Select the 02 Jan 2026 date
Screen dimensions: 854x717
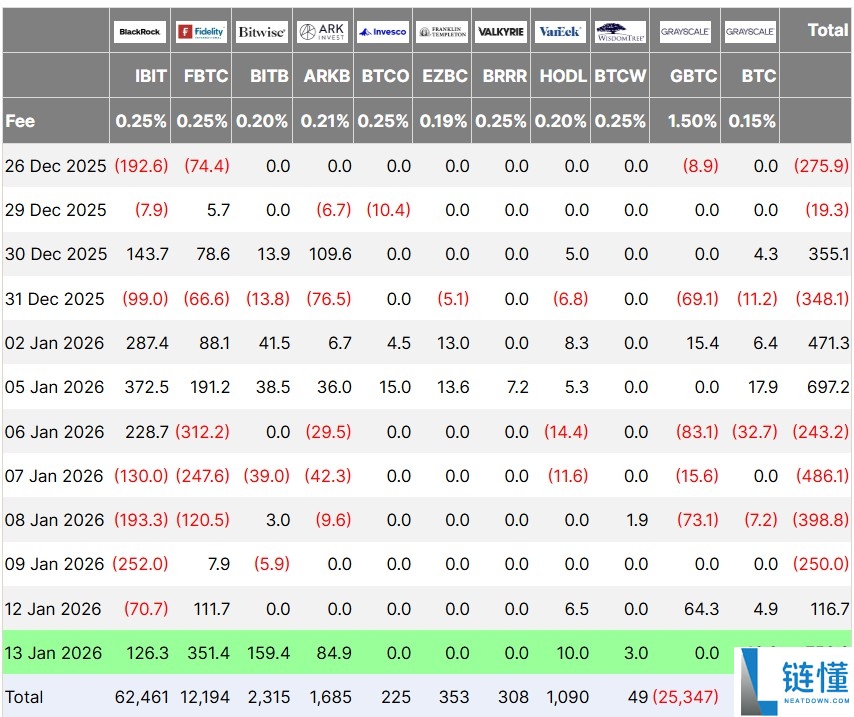pos(54,343)
